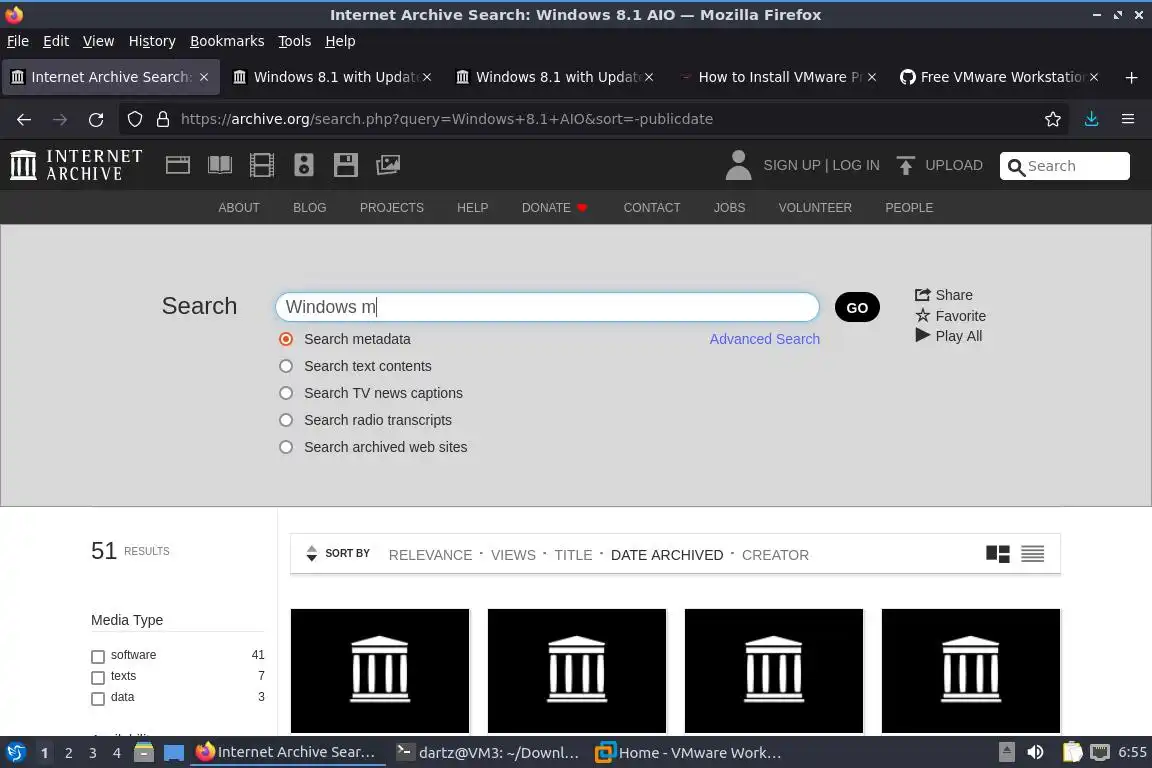
Task: Switch to VMware Workstation taskbar window
Action: 688,753
